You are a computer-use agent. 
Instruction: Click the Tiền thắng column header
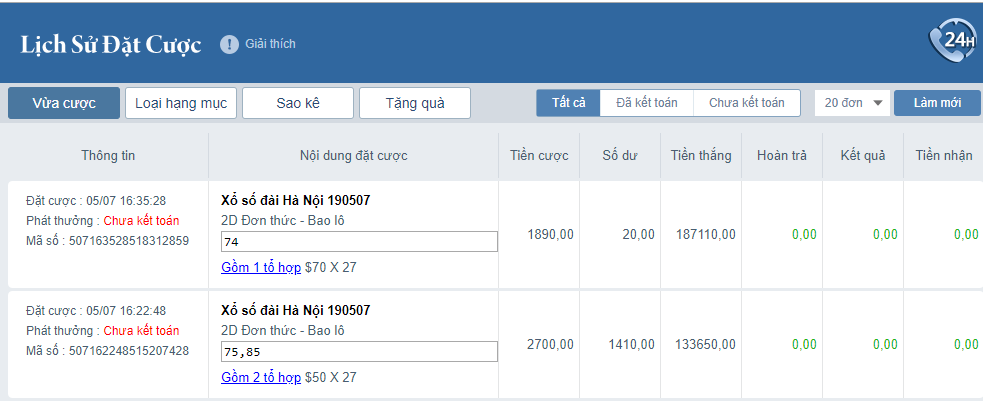tap(701, 155)
